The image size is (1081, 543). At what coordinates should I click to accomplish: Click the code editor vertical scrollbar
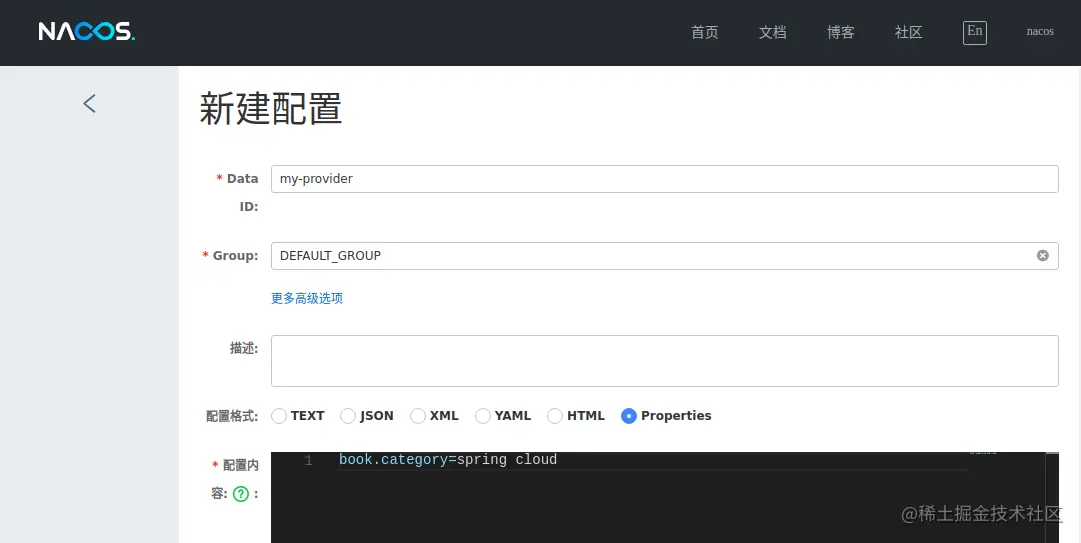1052,498
